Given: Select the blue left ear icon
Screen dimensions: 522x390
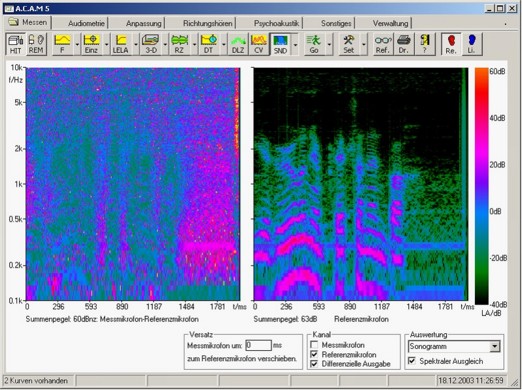Looking at the screenshot, I should (471, 44).
